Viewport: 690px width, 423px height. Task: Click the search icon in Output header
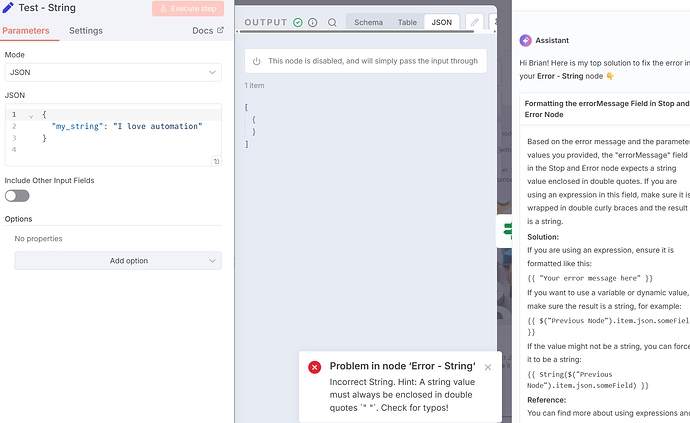332,22
